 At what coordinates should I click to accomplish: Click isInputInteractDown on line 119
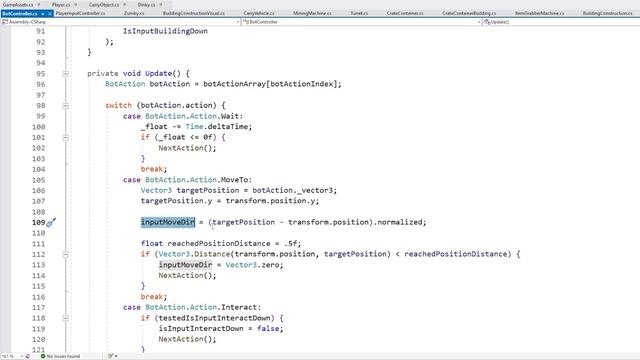click(201, 329)
